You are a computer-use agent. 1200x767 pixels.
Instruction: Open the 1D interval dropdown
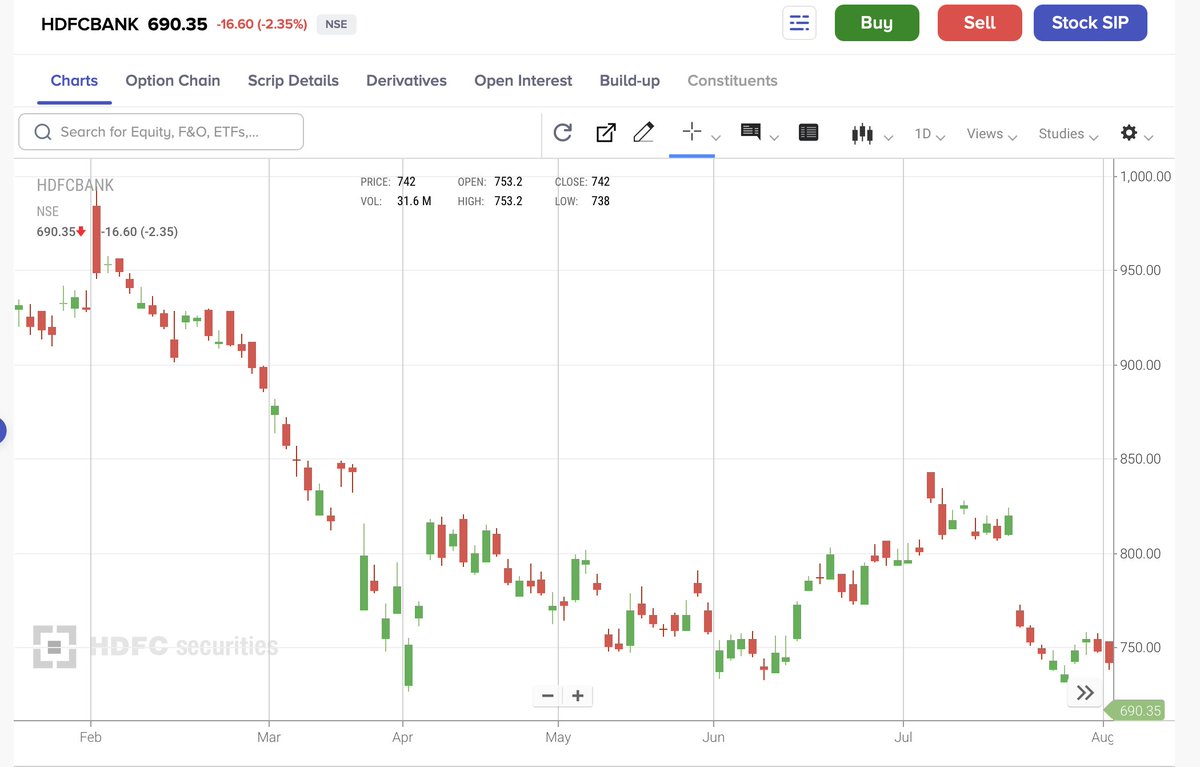click(x=930, y=134)
